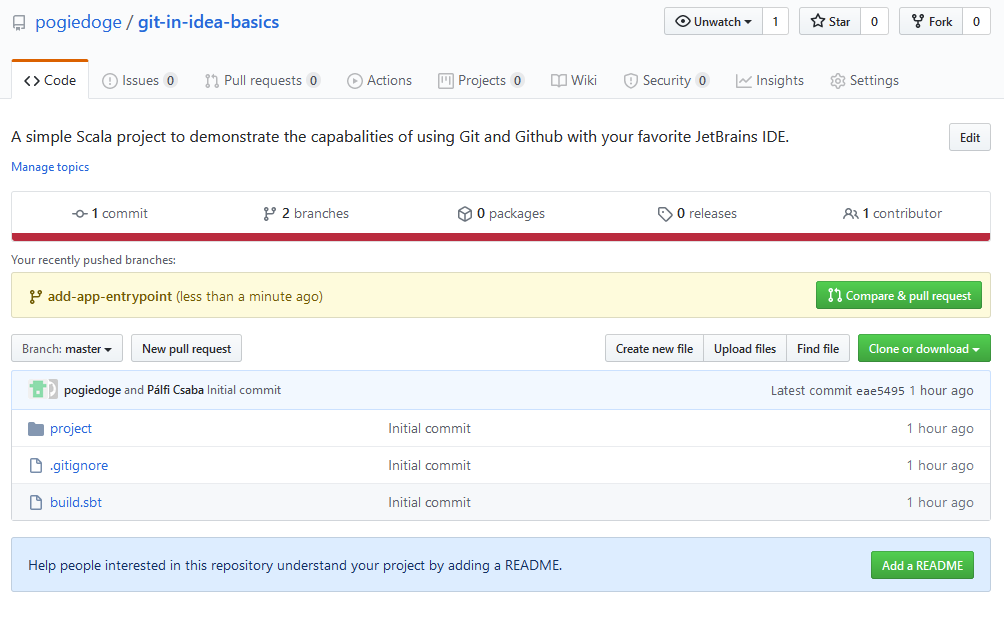Viewport: 1004px width, 627px height.
Task: Click the Find file button
Action: tap(818, 348)
